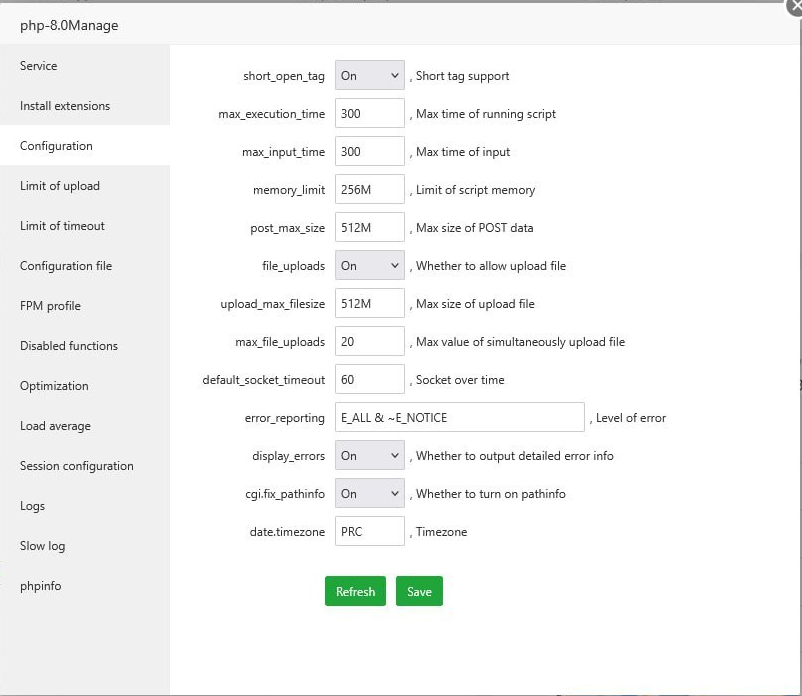The width and height of the screenshot is (802, 696).
Task: Select the date.timezone input field
Action: pyautogui.click(x=369, y=532)
